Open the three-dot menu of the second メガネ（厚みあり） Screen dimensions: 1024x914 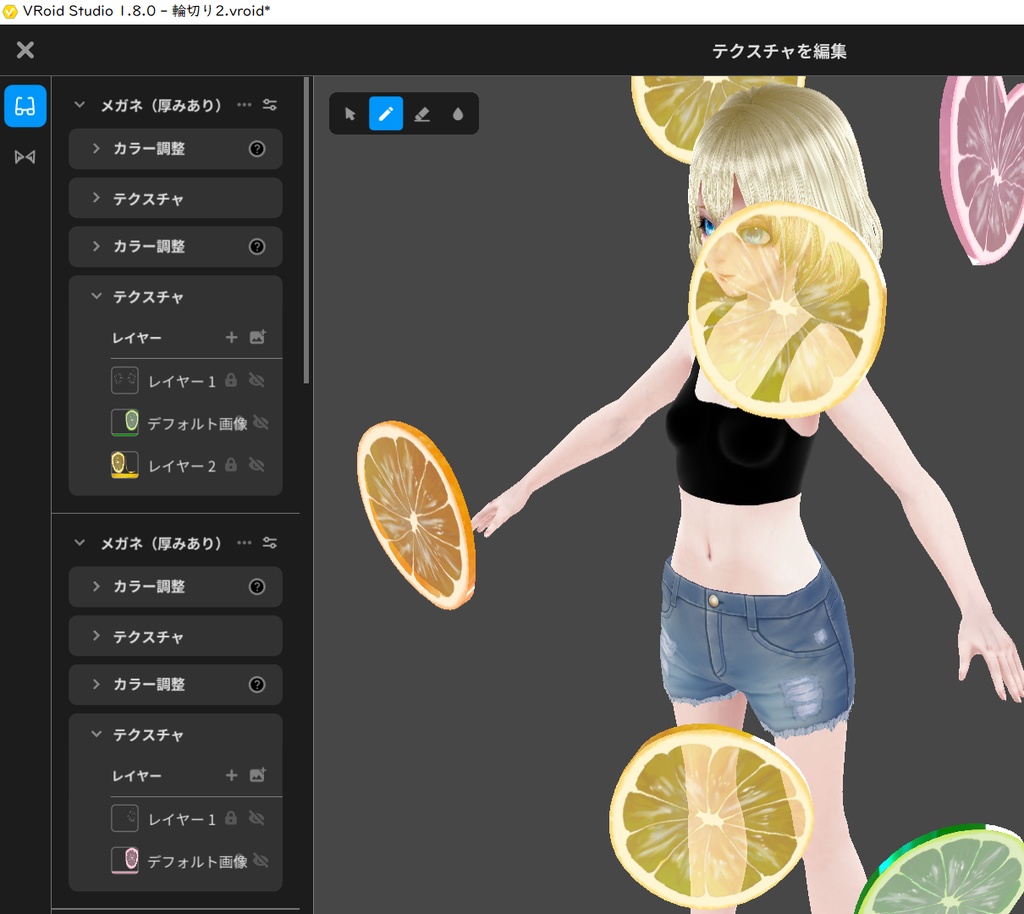244,543
